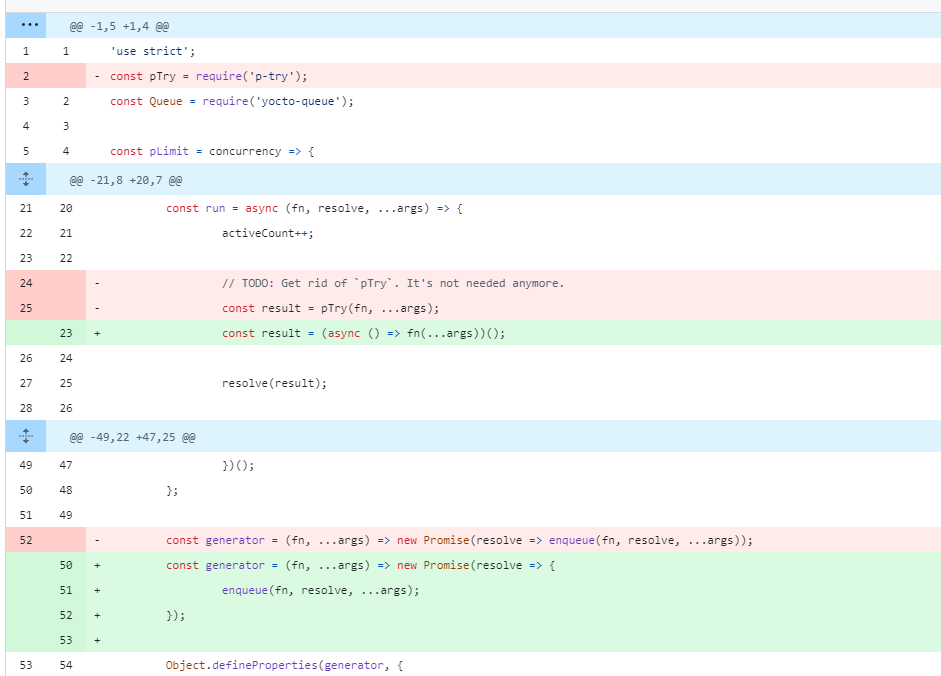
Task: Select old line number 2 on the deleted p-try row
Action: (25, 76)
